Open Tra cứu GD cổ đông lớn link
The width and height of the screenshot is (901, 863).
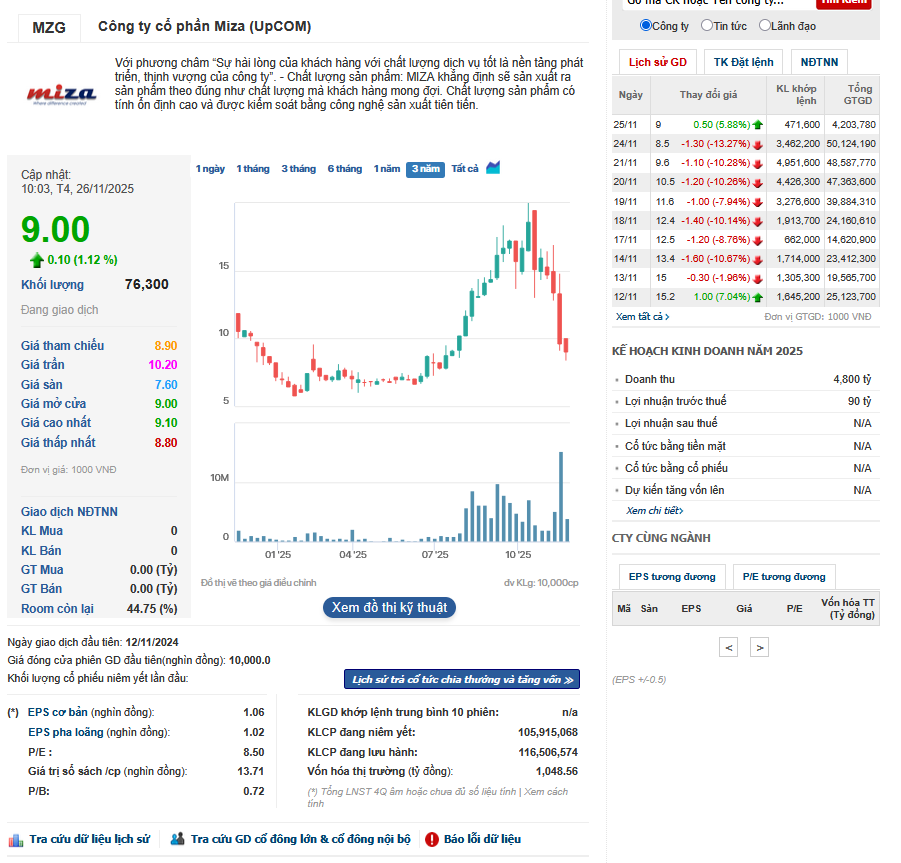(x=301, y=839)
